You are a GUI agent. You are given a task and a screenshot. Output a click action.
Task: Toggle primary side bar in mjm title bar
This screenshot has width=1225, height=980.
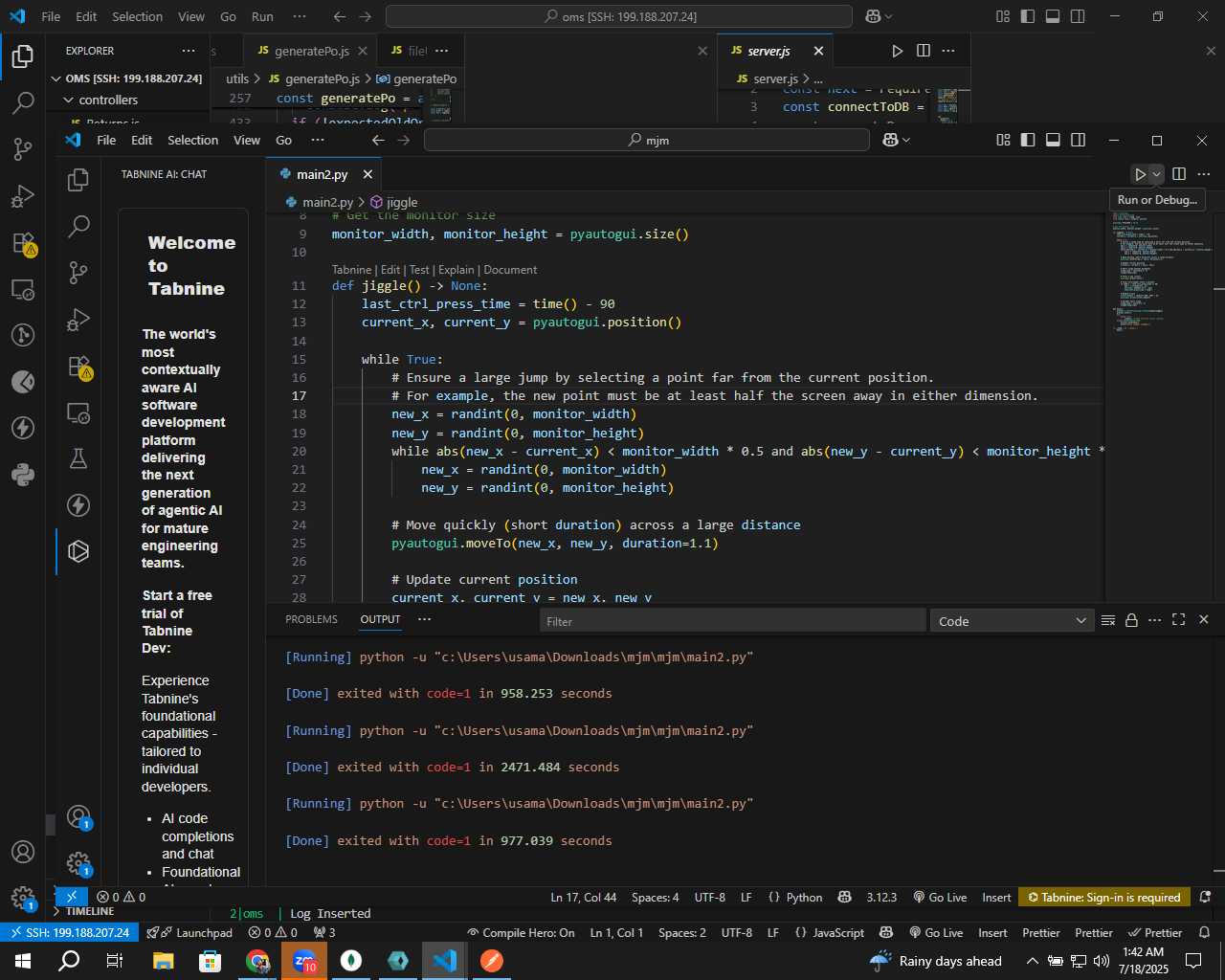click(1028, 140)
